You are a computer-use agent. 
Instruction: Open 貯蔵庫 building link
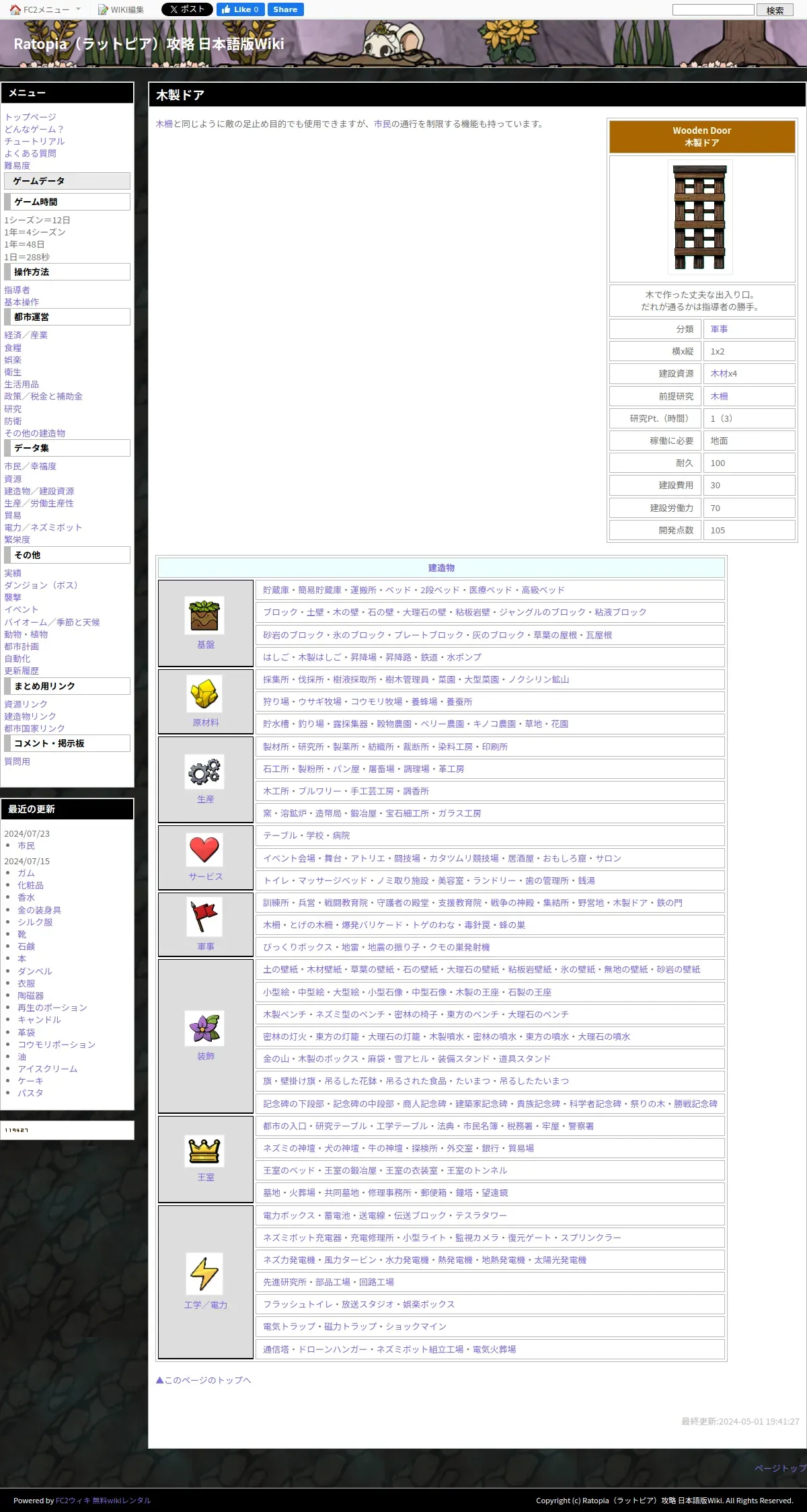276,590
